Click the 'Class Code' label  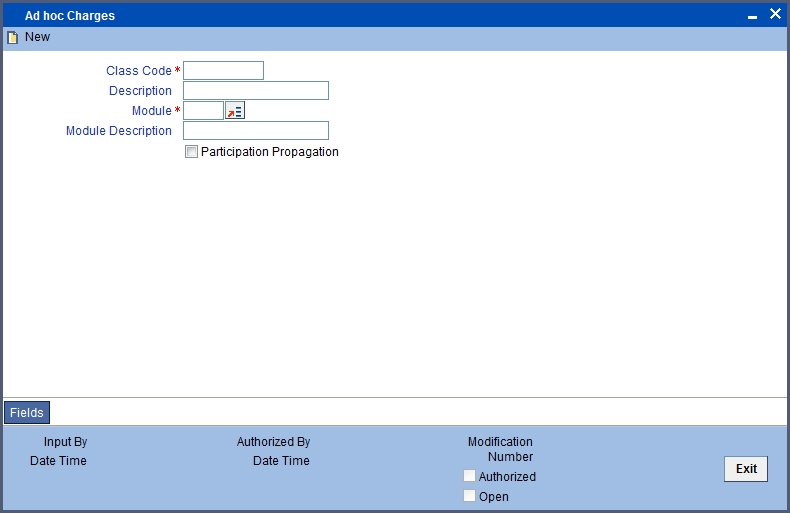pos(139,71)
